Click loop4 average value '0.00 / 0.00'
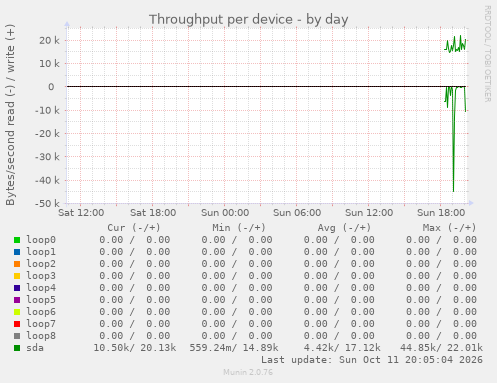Image resolution: width=497 pixels, height=383 pixels. [339, 288]
